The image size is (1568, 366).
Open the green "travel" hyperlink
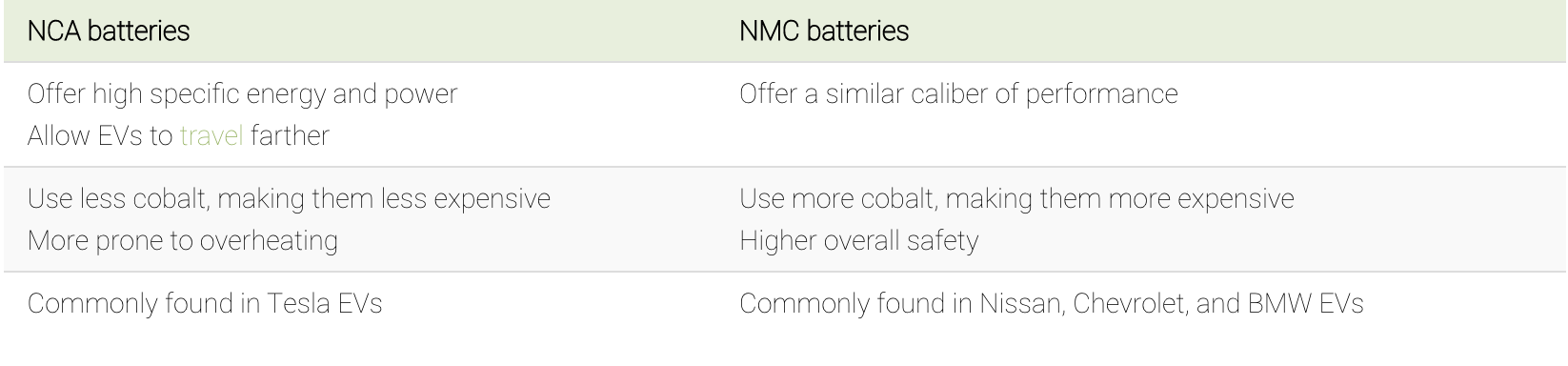[211, 135]
